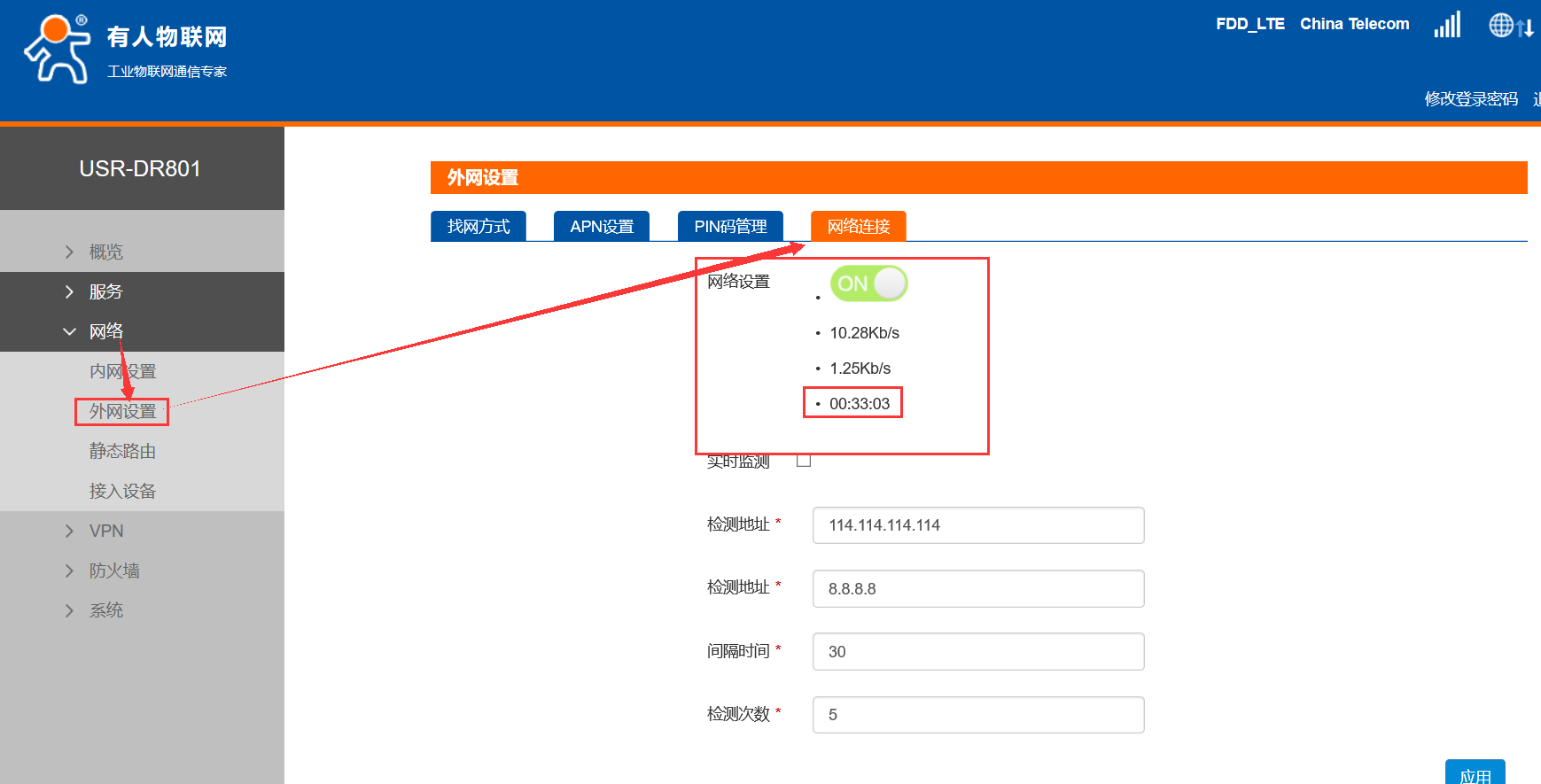Expand the 概览 sidebar section

105,252
